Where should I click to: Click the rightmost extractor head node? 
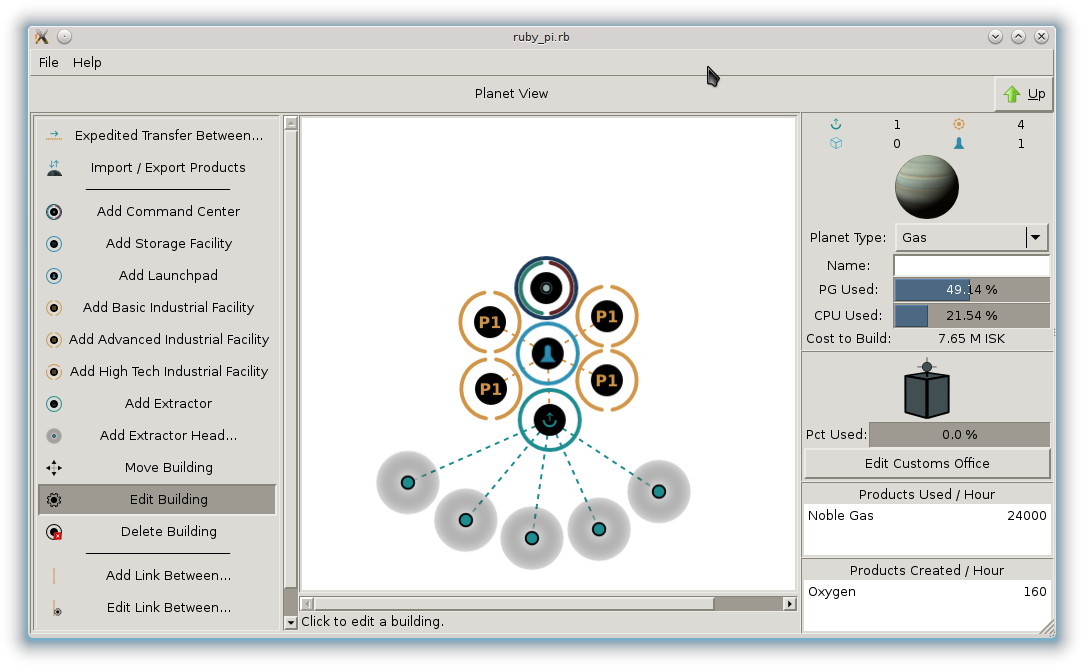click(x=659, y=491)
